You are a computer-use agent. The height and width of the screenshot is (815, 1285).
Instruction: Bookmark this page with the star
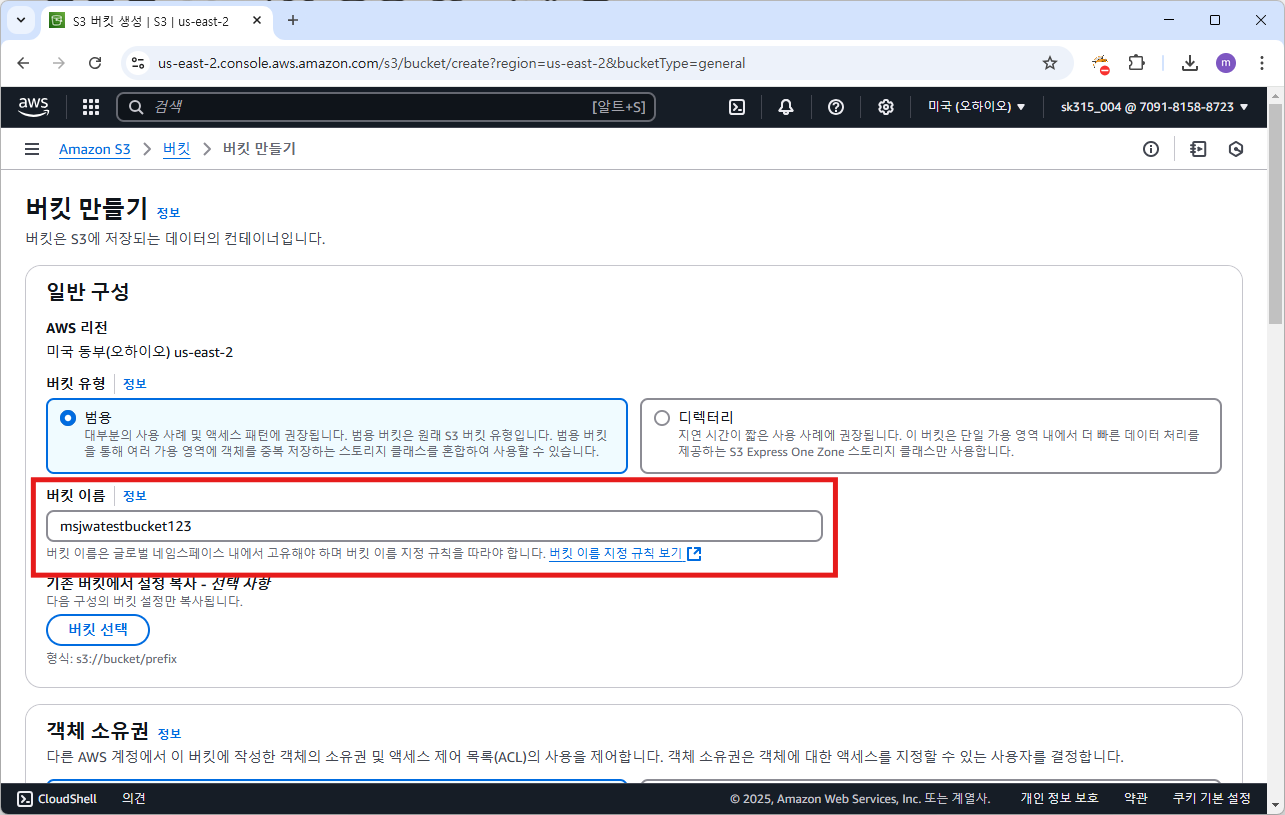[1050, 63]
